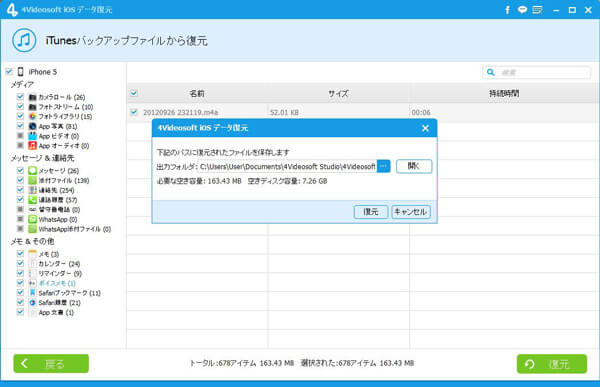
Task: Close the 4Videosoft iOS データ復元 dialog
Action: [x=425, y=128]
